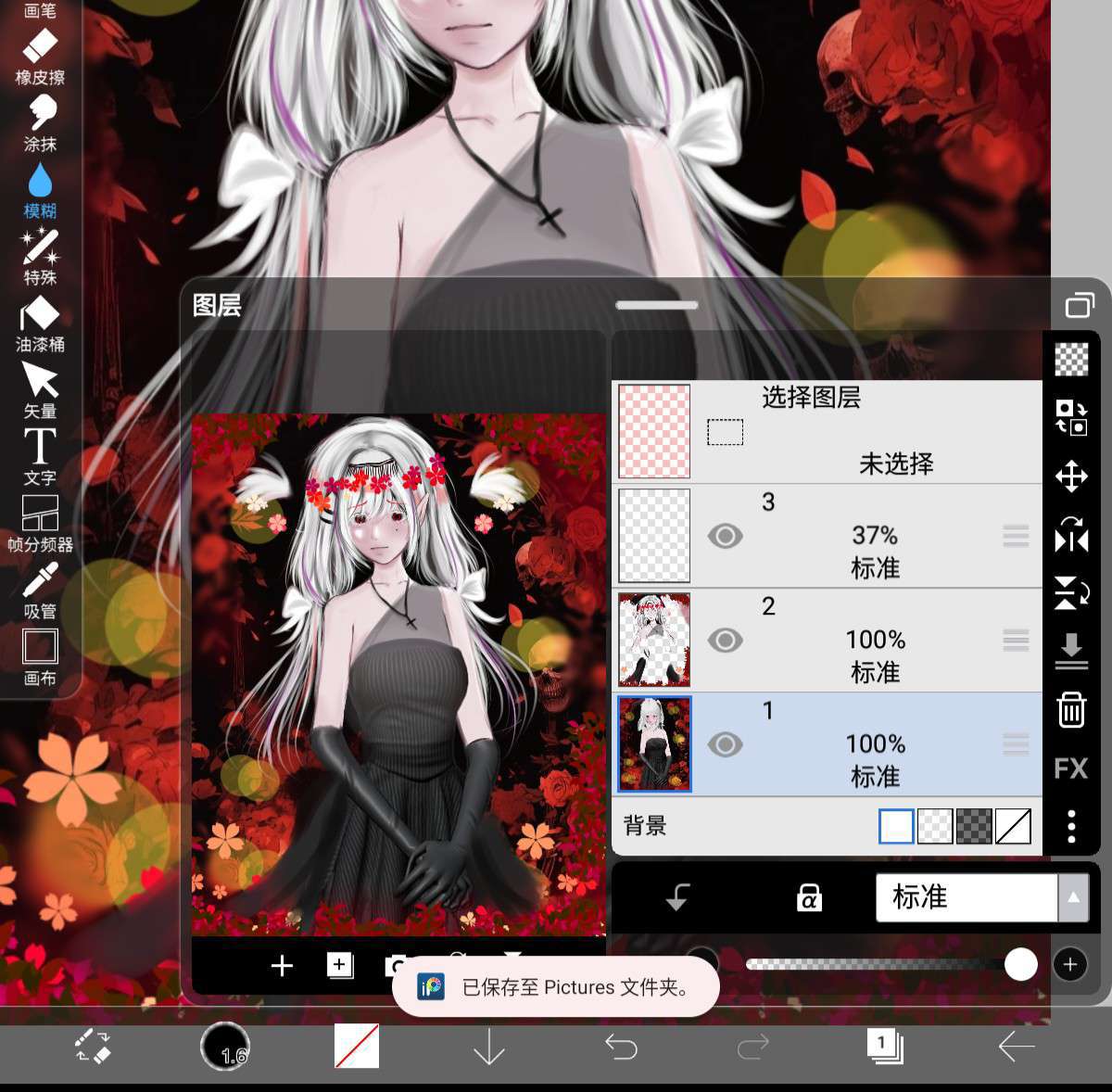Merge layer down arrow icon

(1071, 651)
